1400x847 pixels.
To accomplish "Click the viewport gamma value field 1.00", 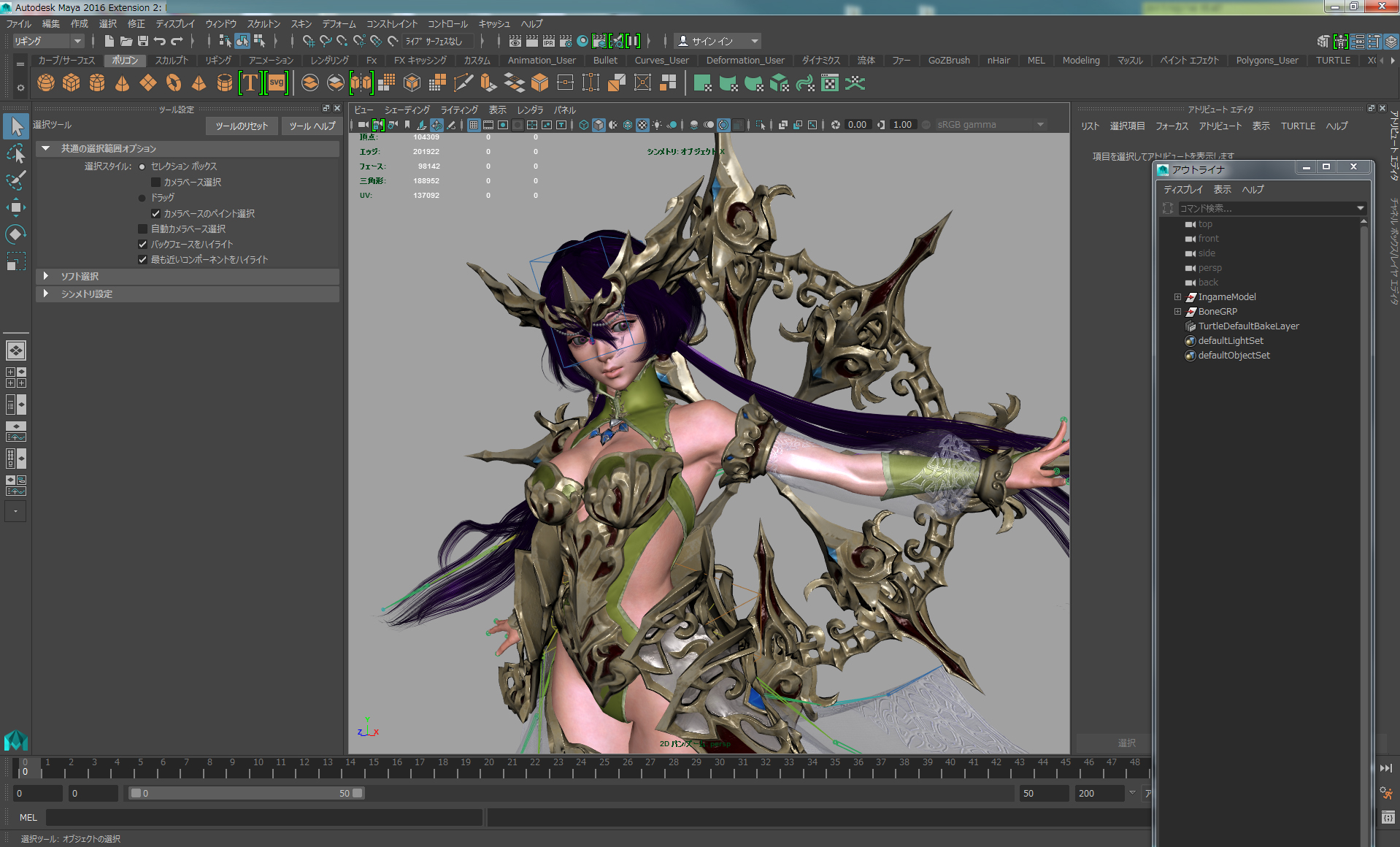I will pyautogui.click(x=902, y=125).
